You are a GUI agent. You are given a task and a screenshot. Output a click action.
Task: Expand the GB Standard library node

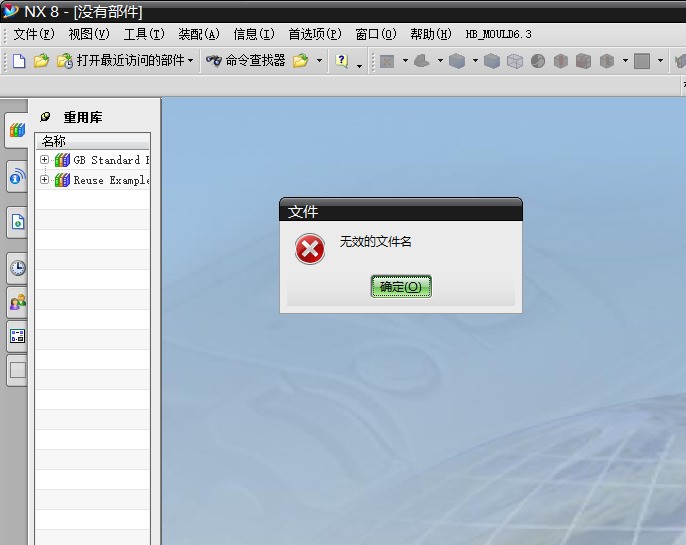pyautogui.click(x=44, y=159)
